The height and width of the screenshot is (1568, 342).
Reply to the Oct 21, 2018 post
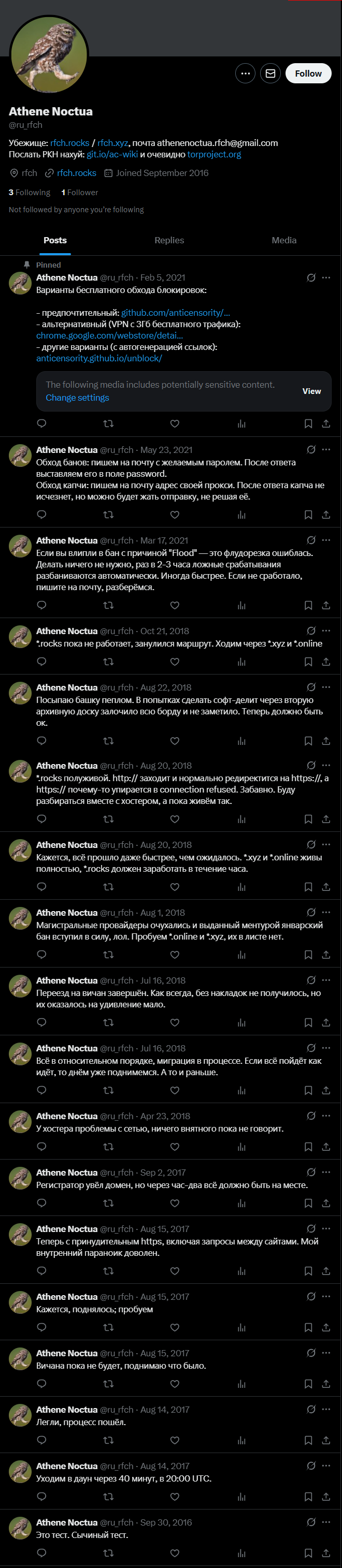(x=41, y=661)
